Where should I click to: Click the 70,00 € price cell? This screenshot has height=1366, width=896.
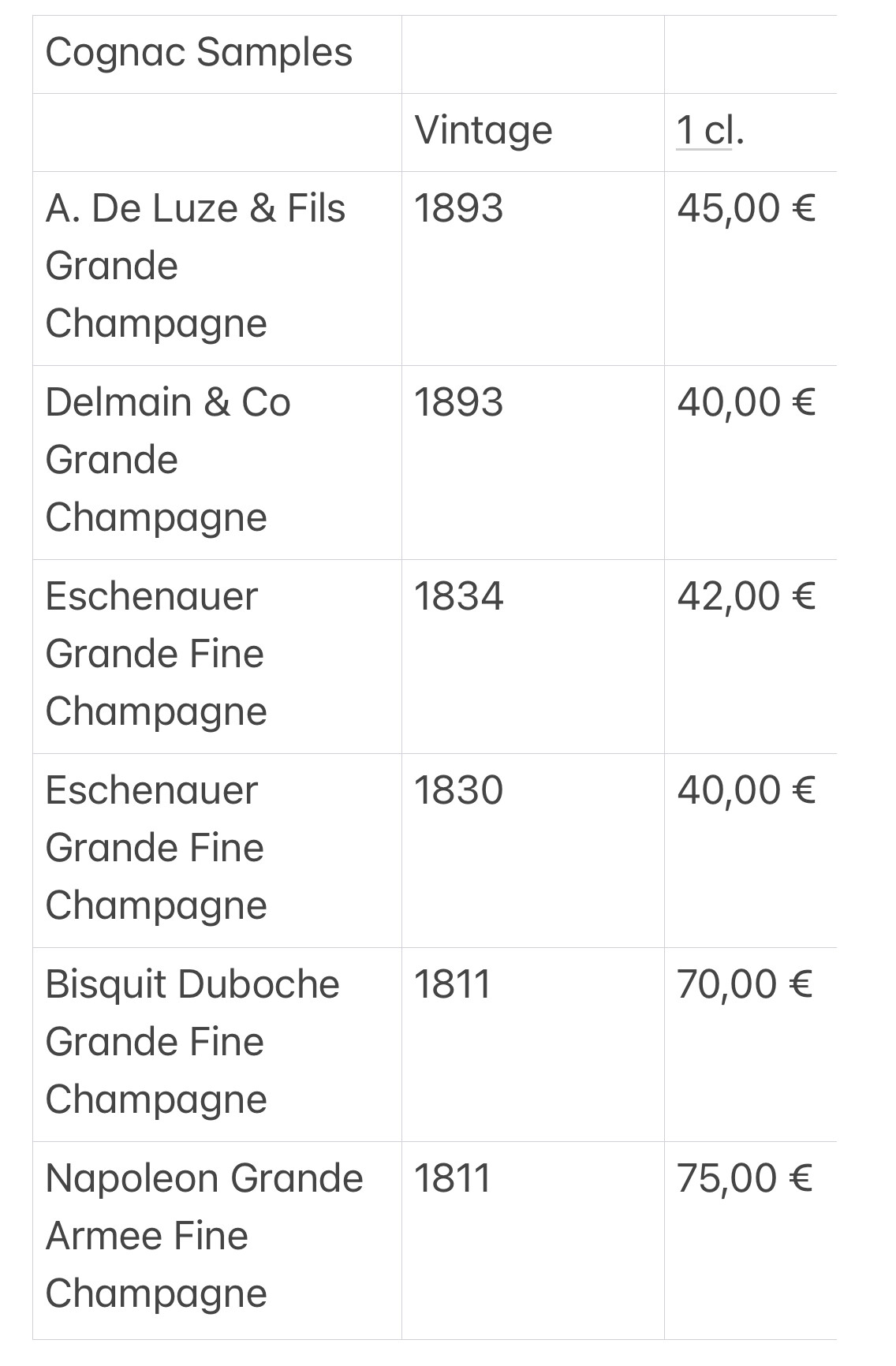tap(745, 985)
